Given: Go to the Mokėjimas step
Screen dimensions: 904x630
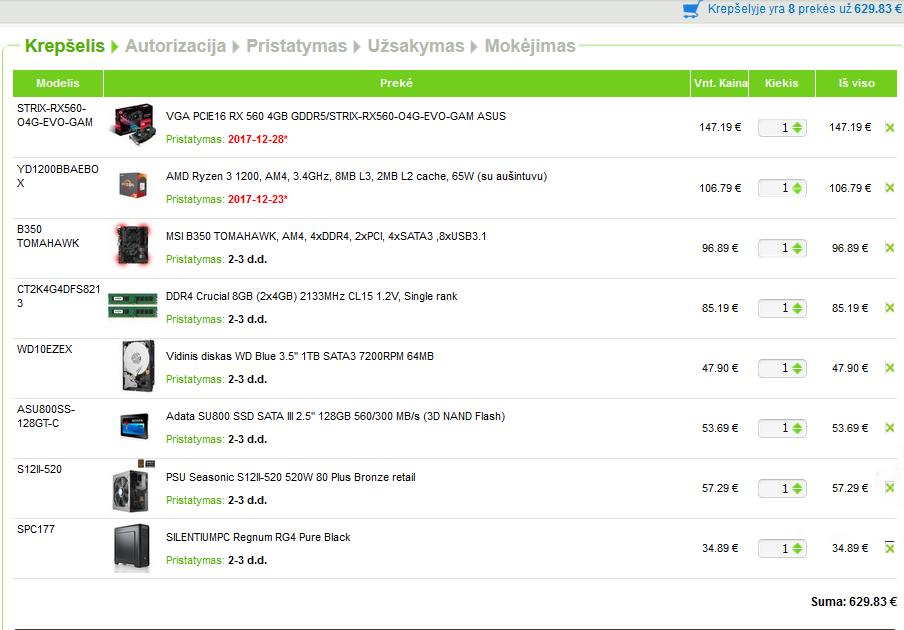Looking at the screenshot, I should (530, 46).
